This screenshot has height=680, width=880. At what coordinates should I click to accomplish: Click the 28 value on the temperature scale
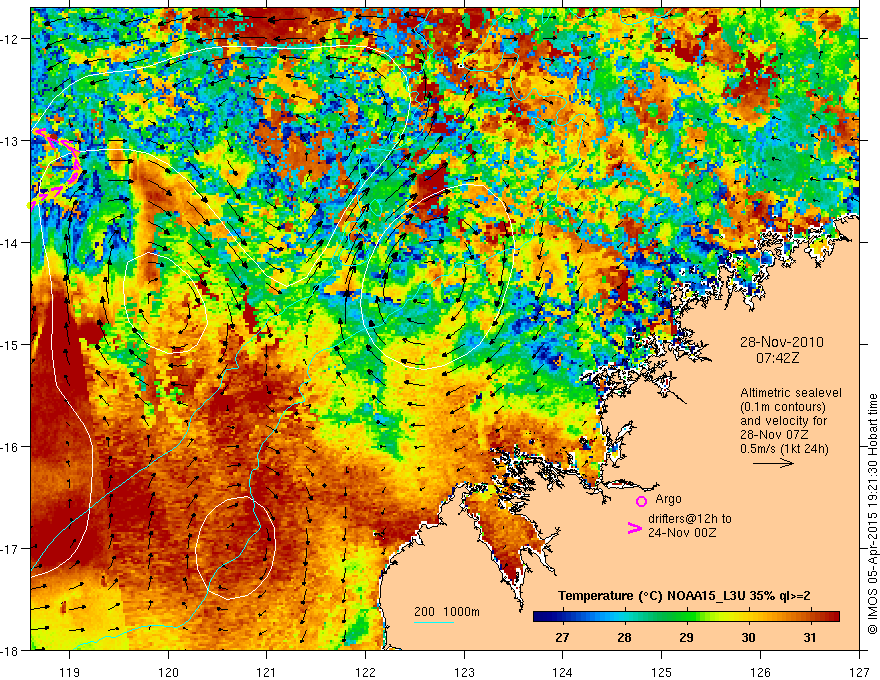point(624,637)
